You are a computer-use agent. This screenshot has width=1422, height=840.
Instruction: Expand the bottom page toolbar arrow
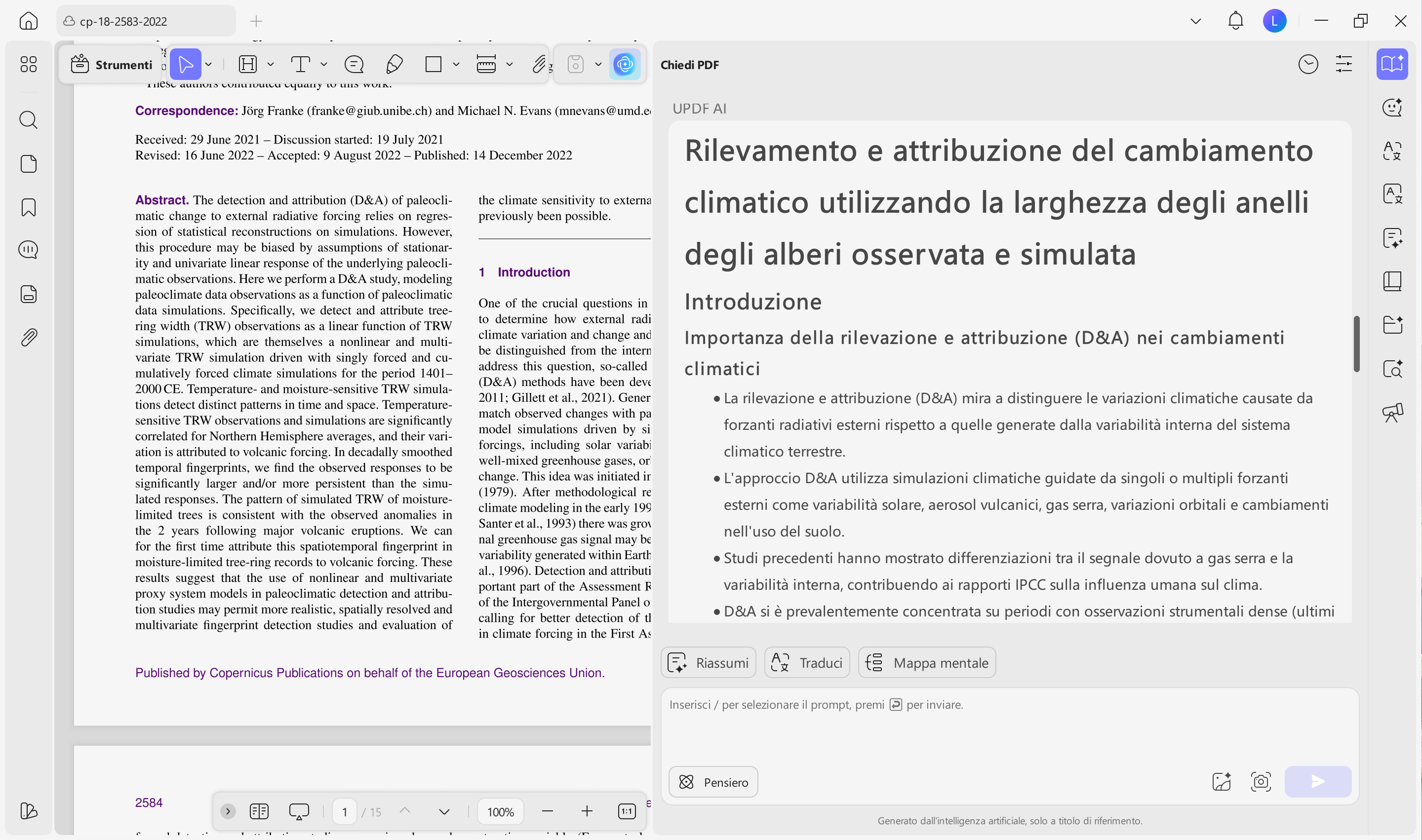click(228, 811)
